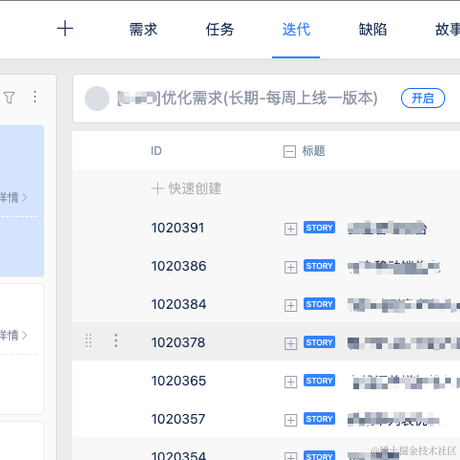This screenshot has width=460, height=460.
Task: Select ID 1020365
Action: click(x=179, y=381)
